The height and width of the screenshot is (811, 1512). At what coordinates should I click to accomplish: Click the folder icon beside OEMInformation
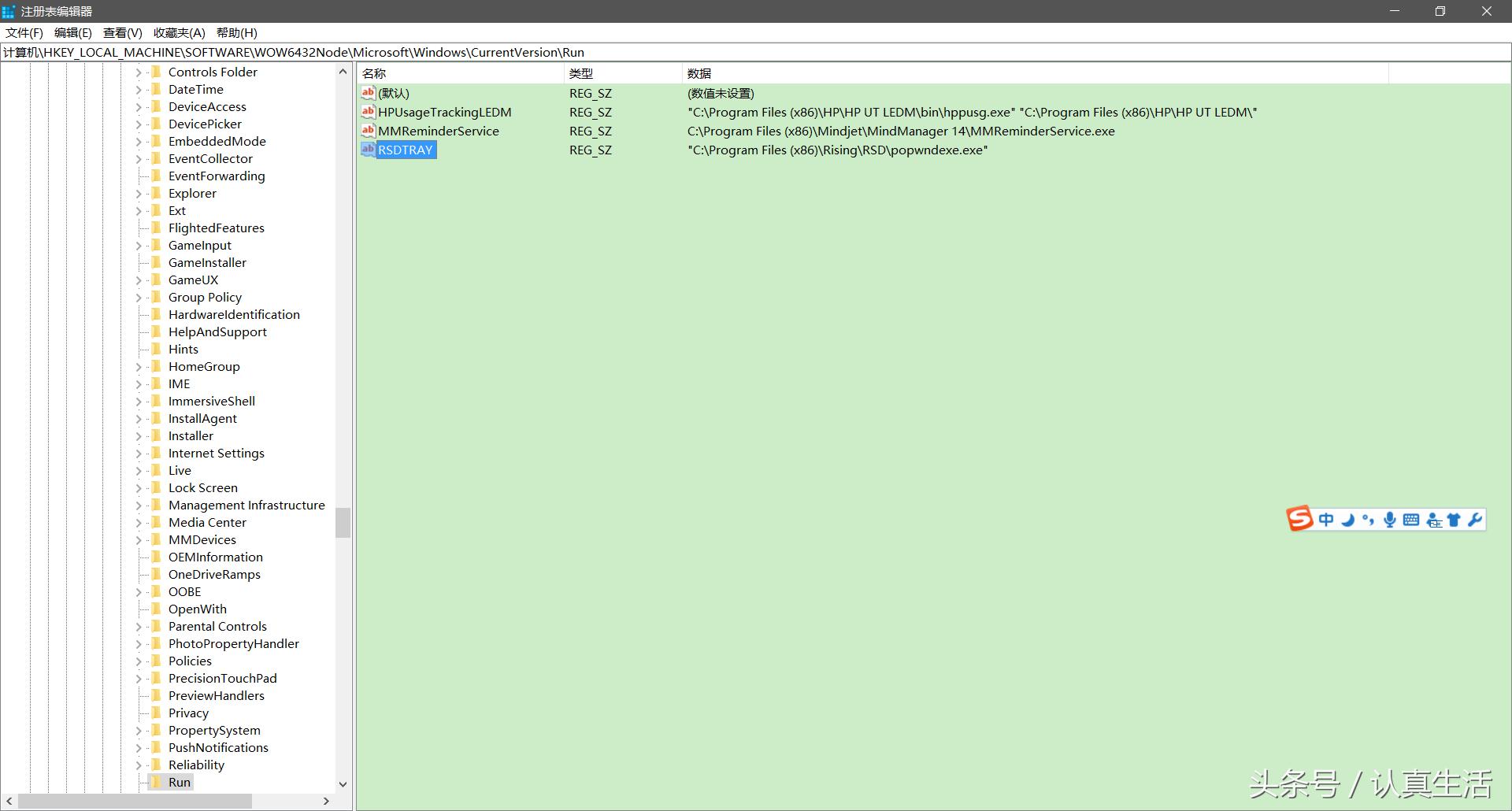(156, 557)
